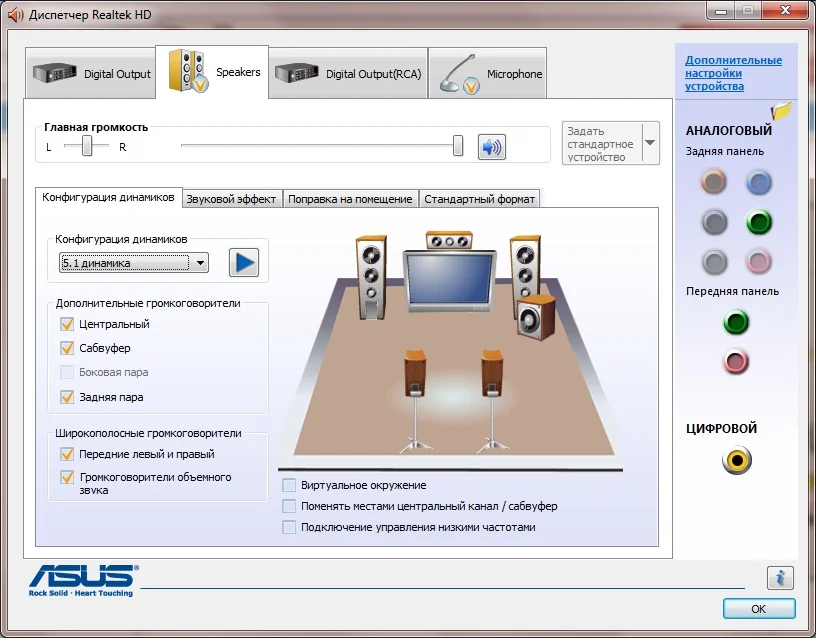Image resolution: width=816 pixels, height=638 pixels.
Task: Switch to Digital Output(RCA) tab
Action: (x=348, y=73)
